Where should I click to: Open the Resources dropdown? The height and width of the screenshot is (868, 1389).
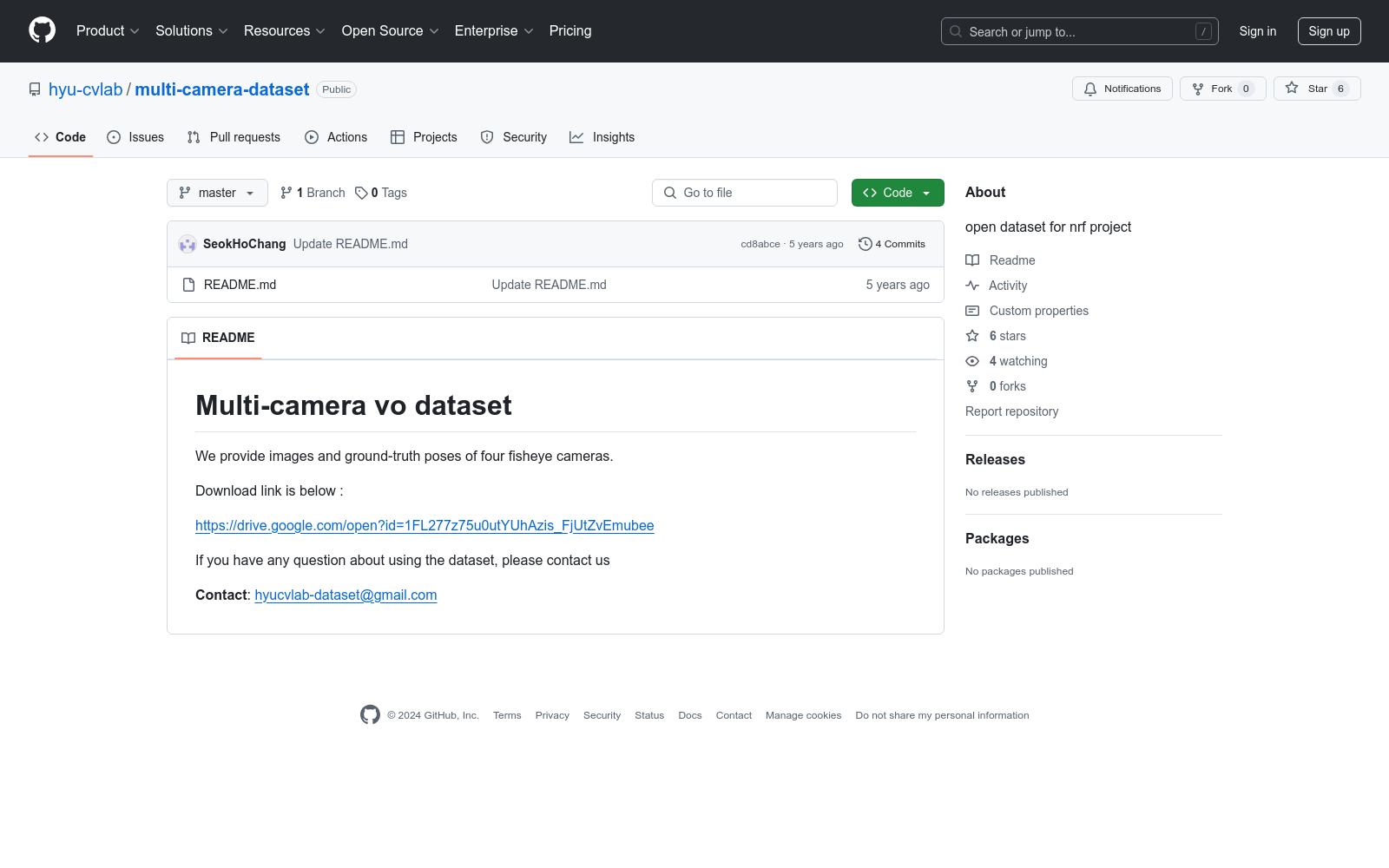point(285,31)
